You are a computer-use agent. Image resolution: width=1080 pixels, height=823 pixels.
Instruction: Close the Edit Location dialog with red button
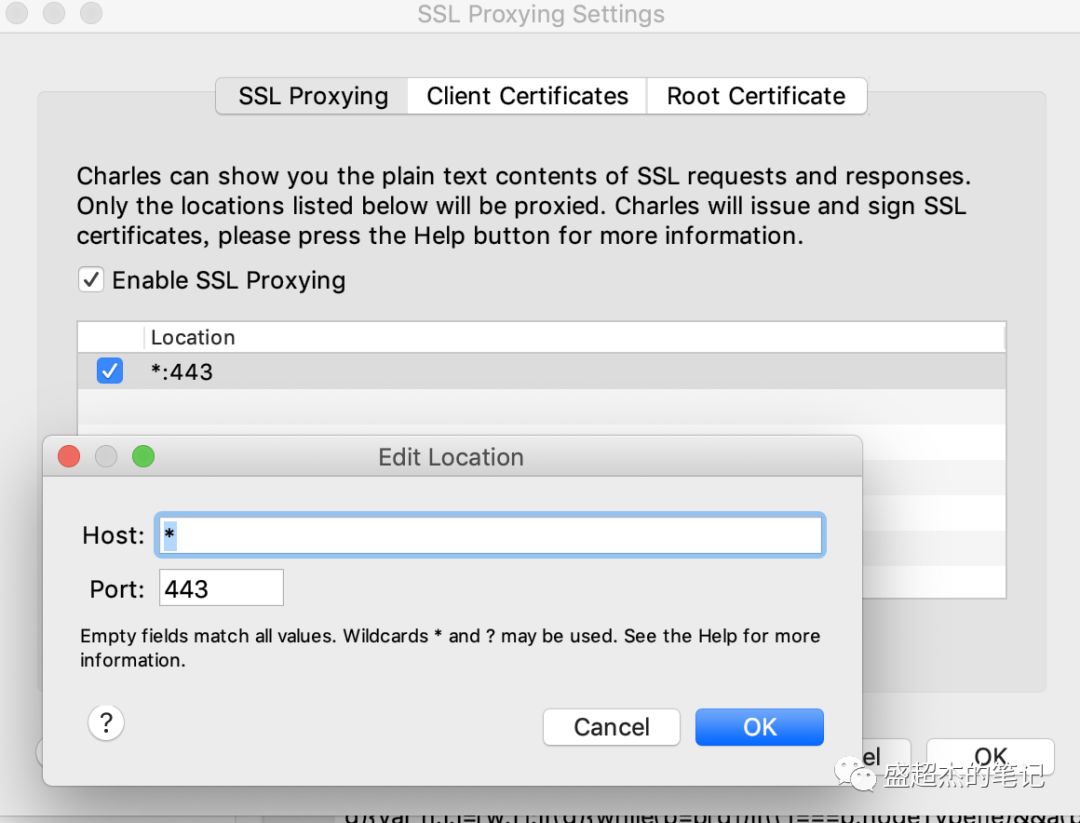69,456
